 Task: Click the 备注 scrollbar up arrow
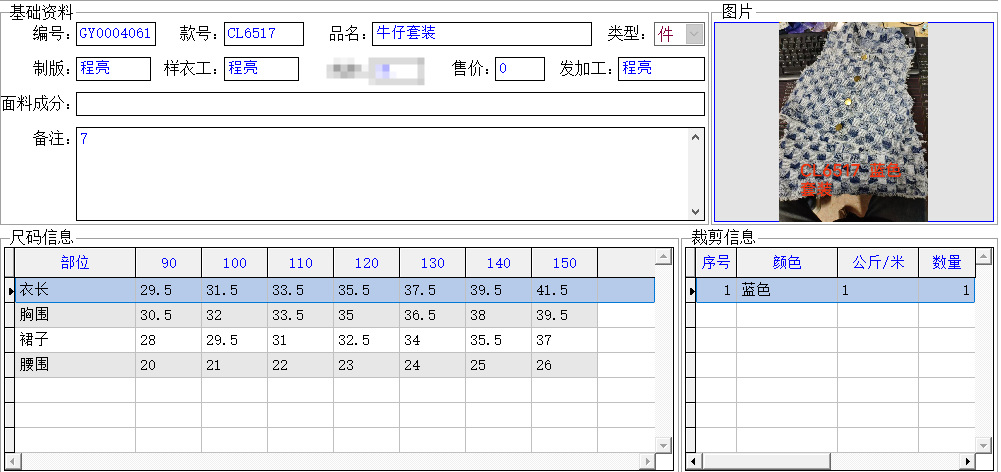696,136
